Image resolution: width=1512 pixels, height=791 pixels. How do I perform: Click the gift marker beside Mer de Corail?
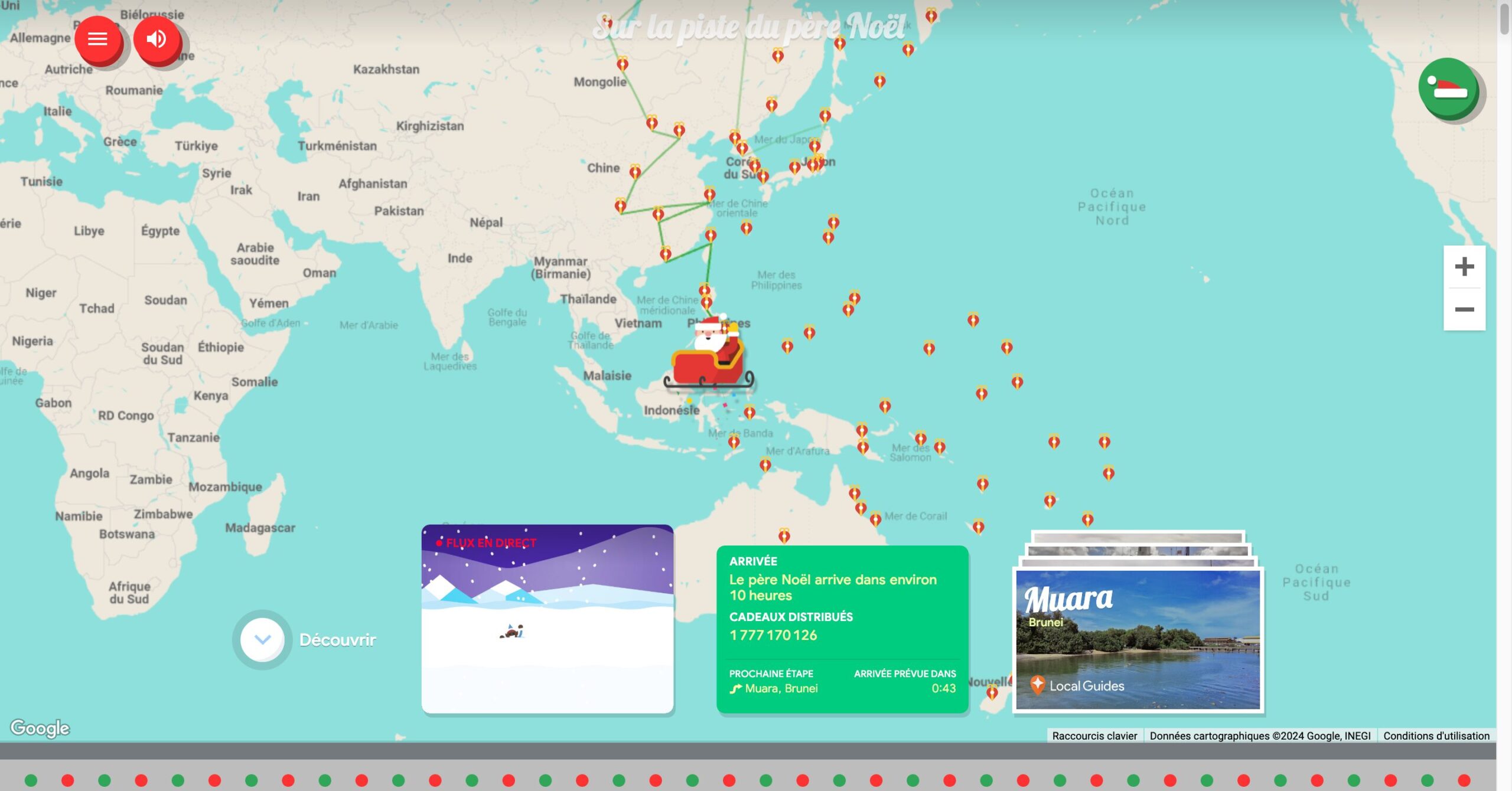pos(875,519)
